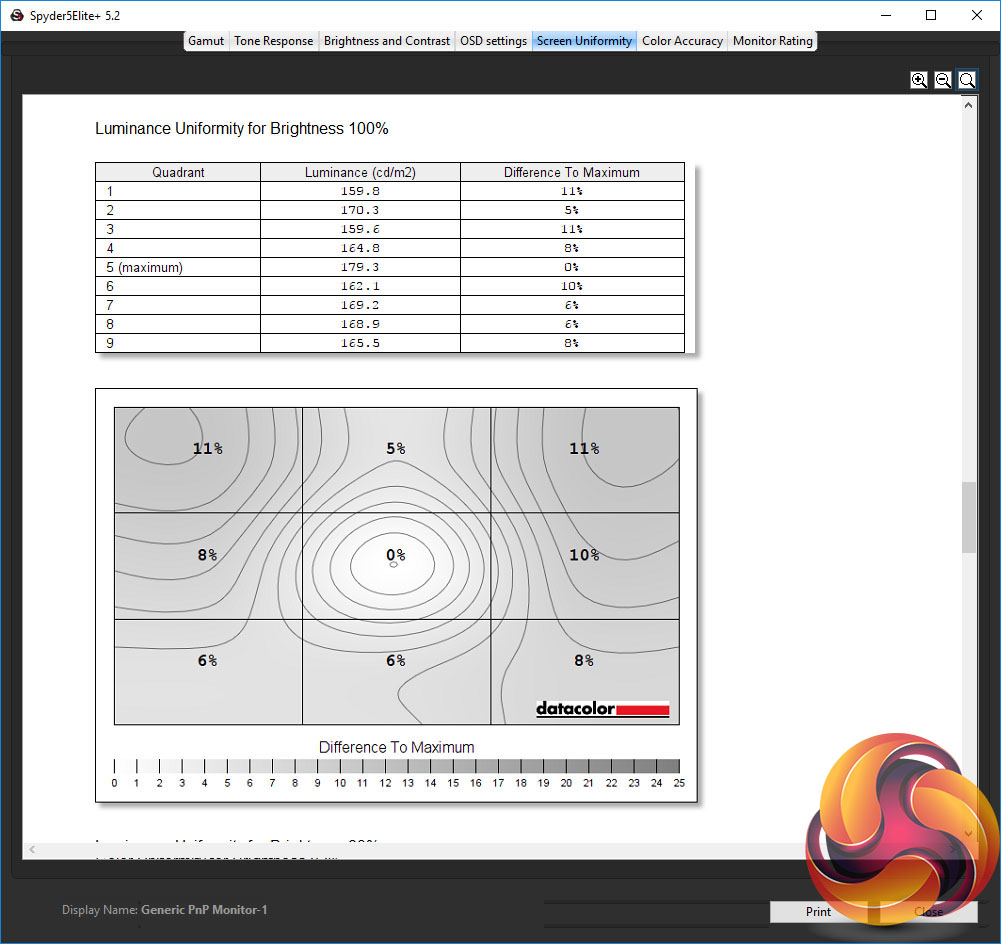Click the luminance value 169.2

point(360,305)
